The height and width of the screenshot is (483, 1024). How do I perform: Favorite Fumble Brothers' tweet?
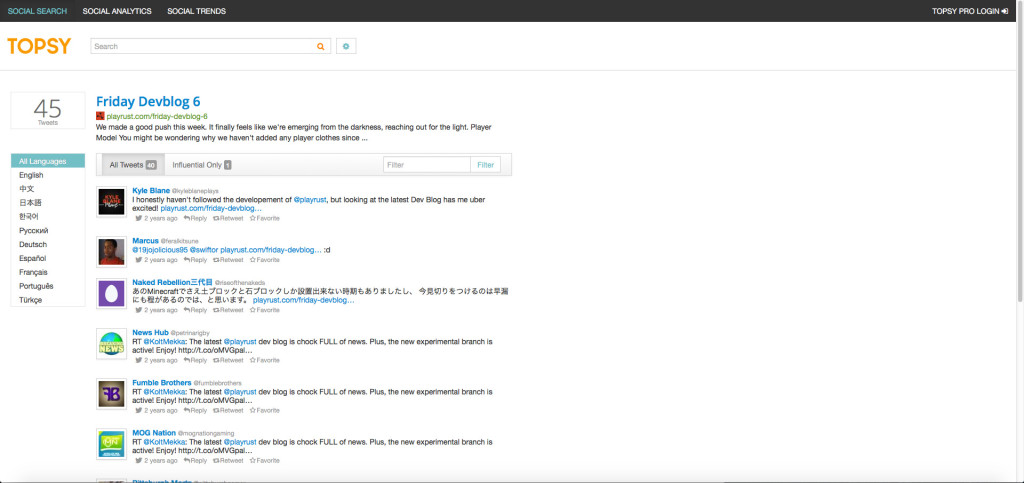[264, 411]
